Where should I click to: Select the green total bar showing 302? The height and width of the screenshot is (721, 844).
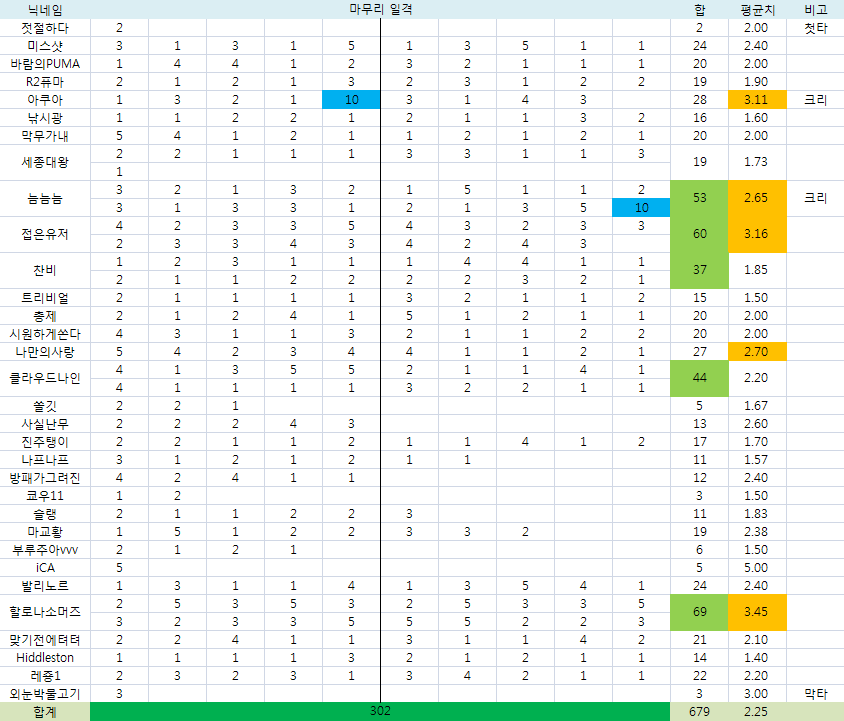tap(380, 711)
